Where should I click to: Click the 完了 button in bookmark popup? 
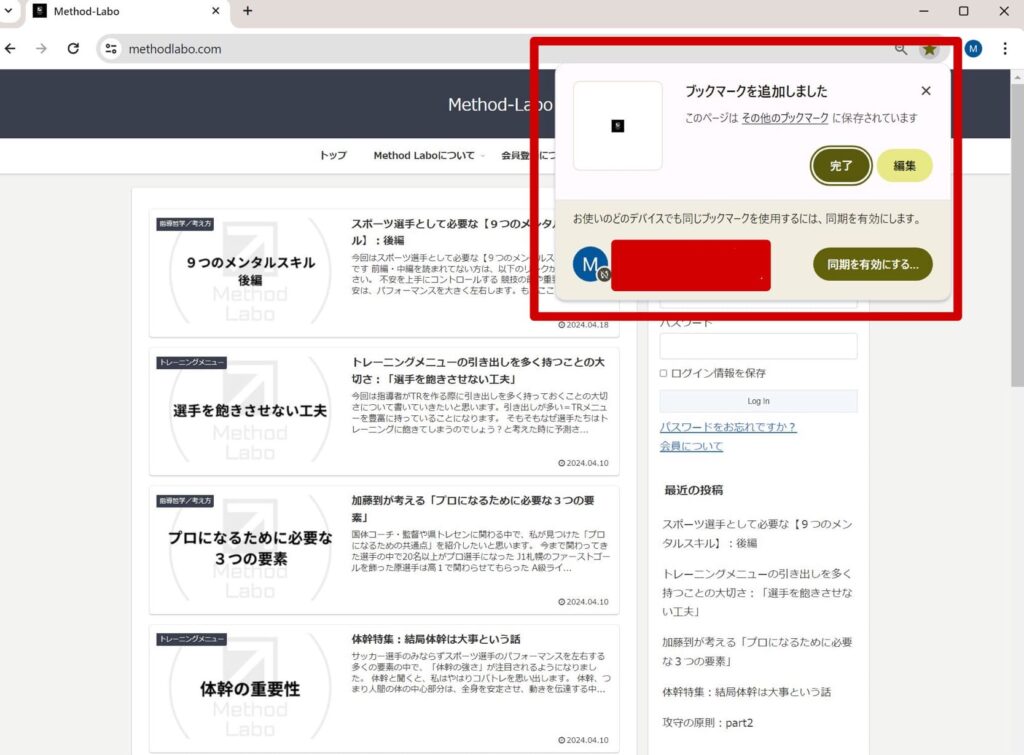[x=840, y=165]
